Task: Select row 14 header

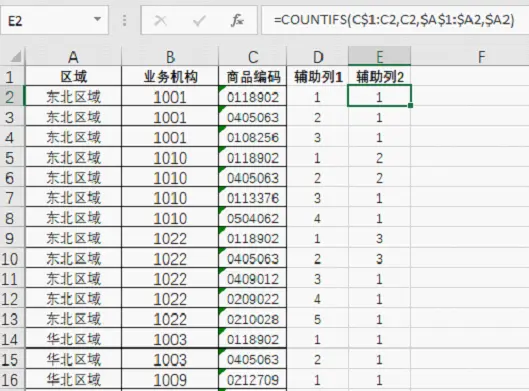Action: coord(9,339)
